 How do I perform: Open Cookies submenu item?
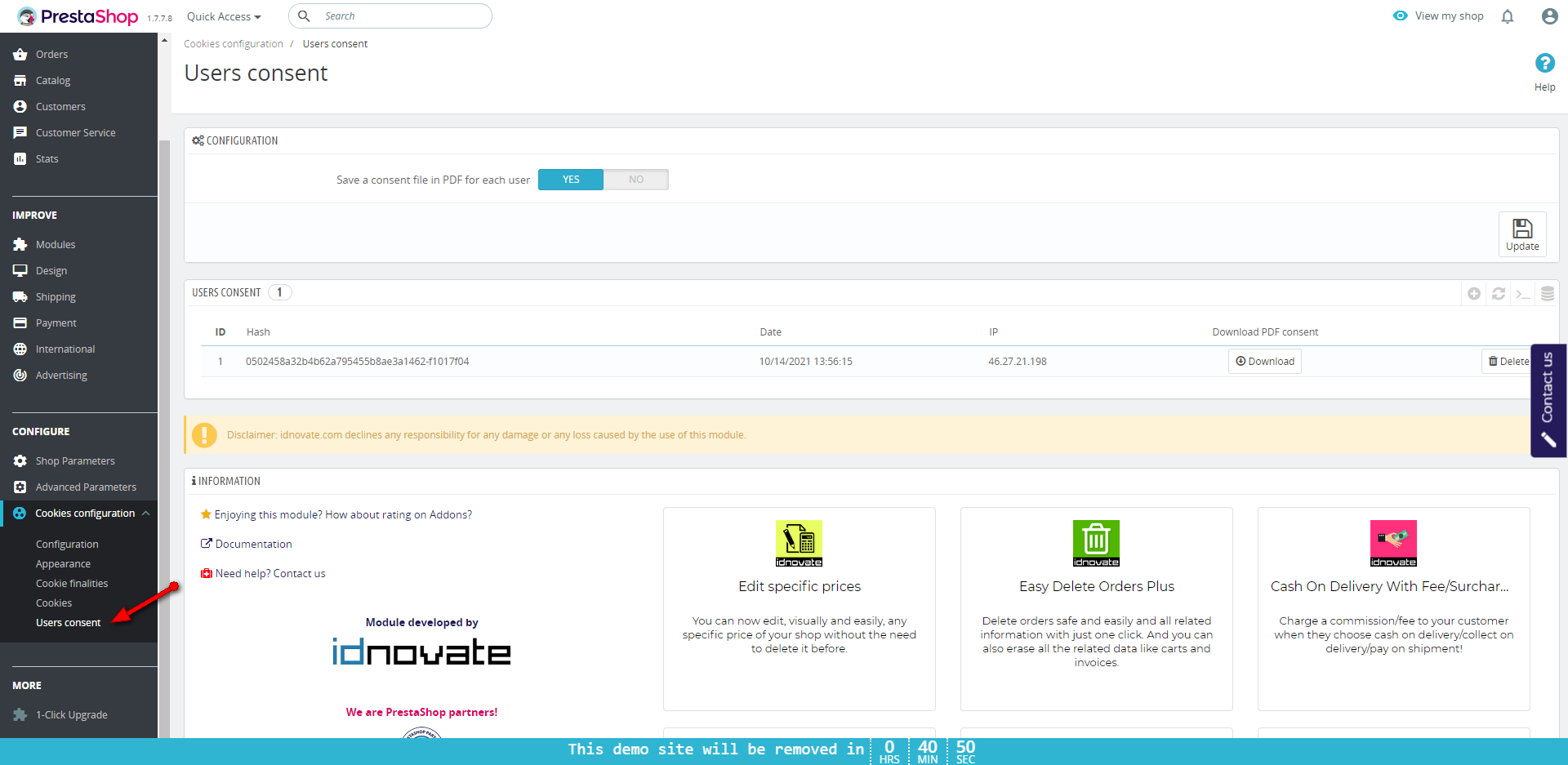tap(54, 603)
